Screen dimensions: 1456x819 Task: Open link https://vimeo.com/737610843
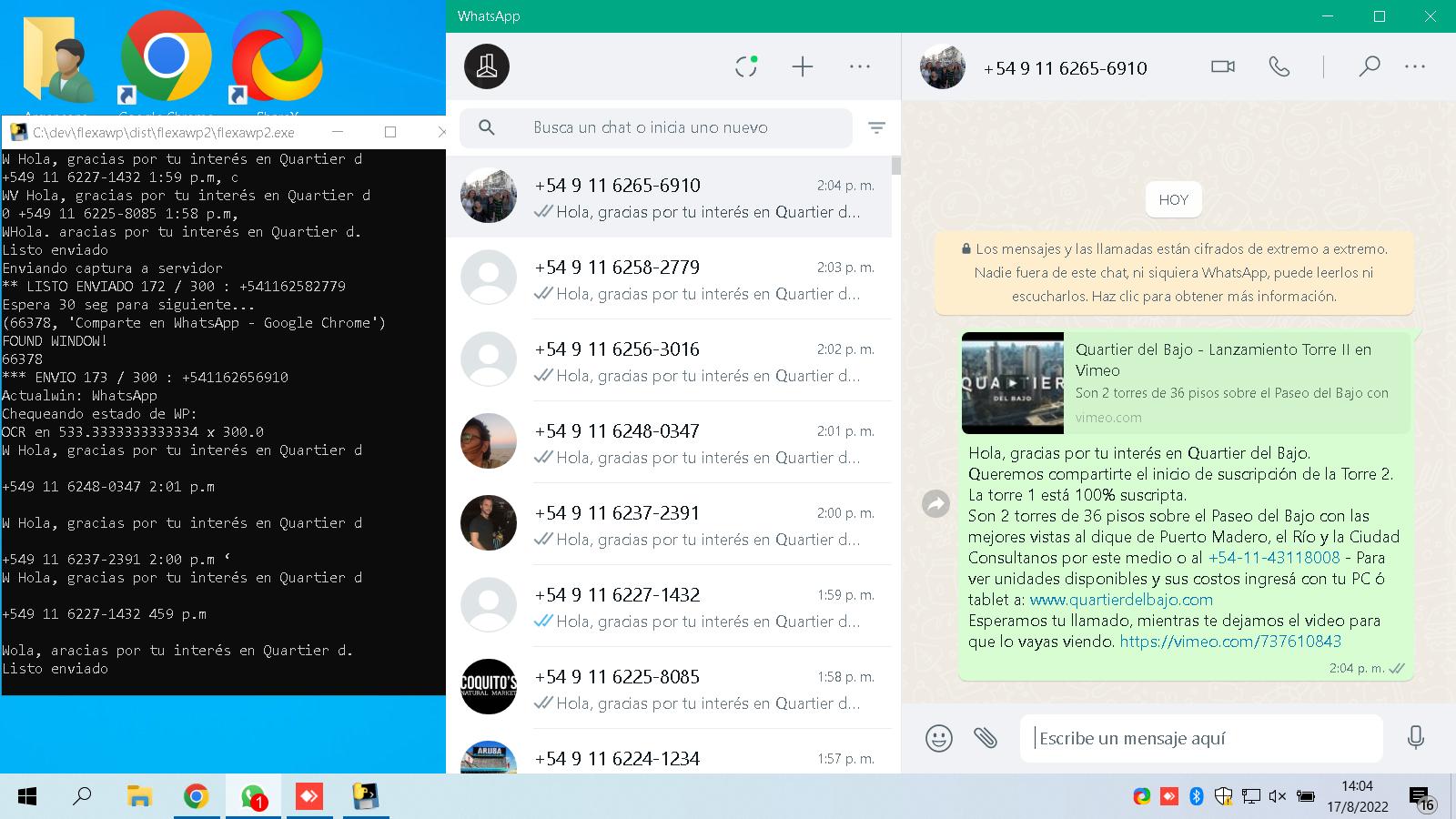coord(1230,642)
